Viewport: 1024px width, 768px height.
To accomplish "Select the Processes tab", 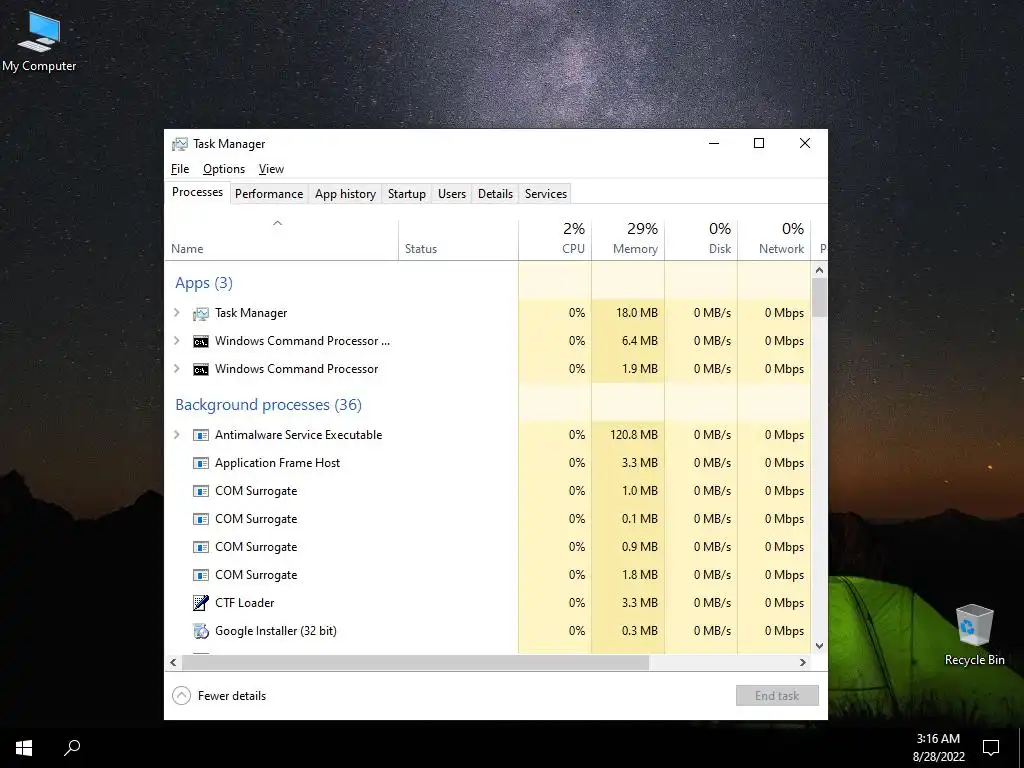I will [197, 192].
